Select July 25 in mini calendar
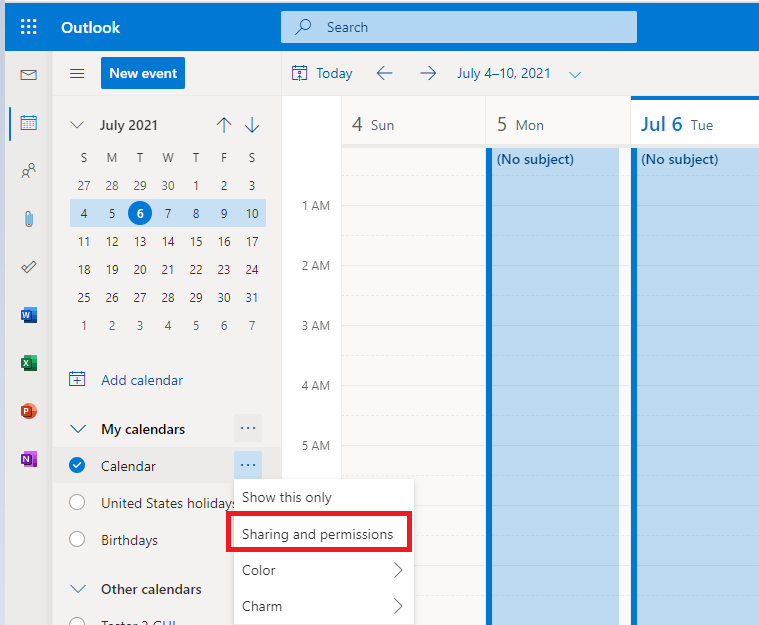 point(84,297)
